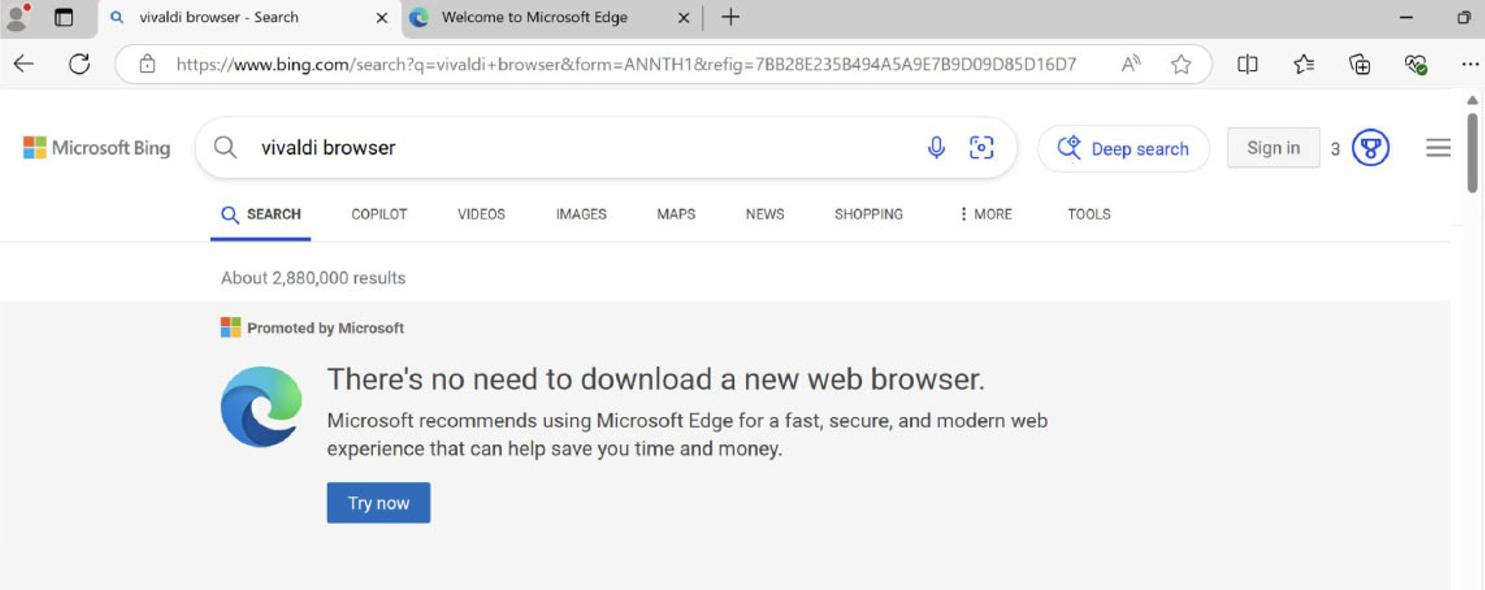Refresh the page
The height and width of the screenshot is (590, 1485).
pos(79,64)
